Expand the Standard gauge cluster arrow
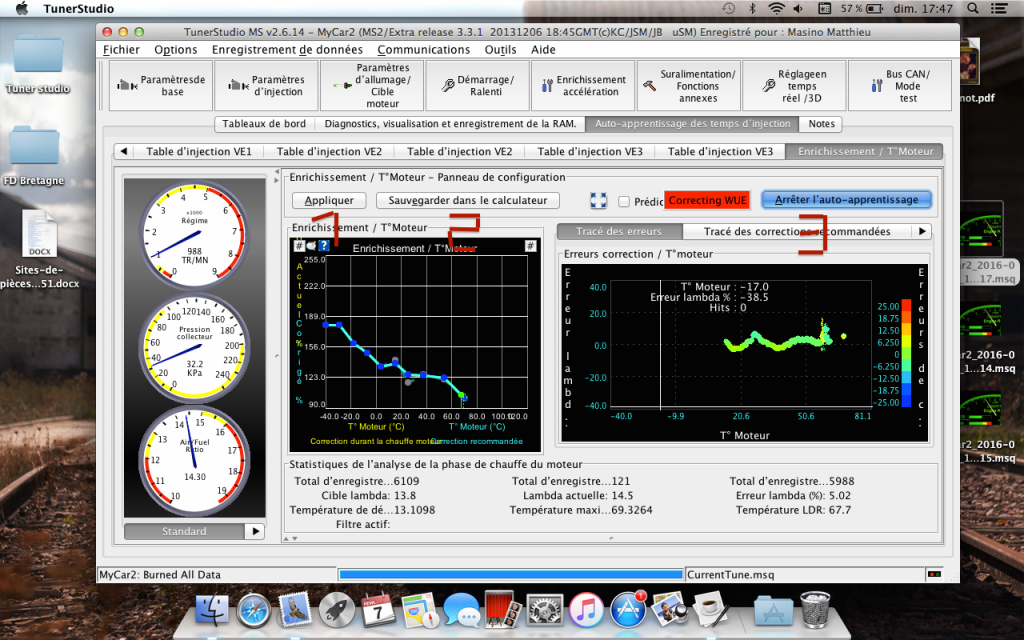The height and width of the screenshot is (640, 1024). [255, 532]
